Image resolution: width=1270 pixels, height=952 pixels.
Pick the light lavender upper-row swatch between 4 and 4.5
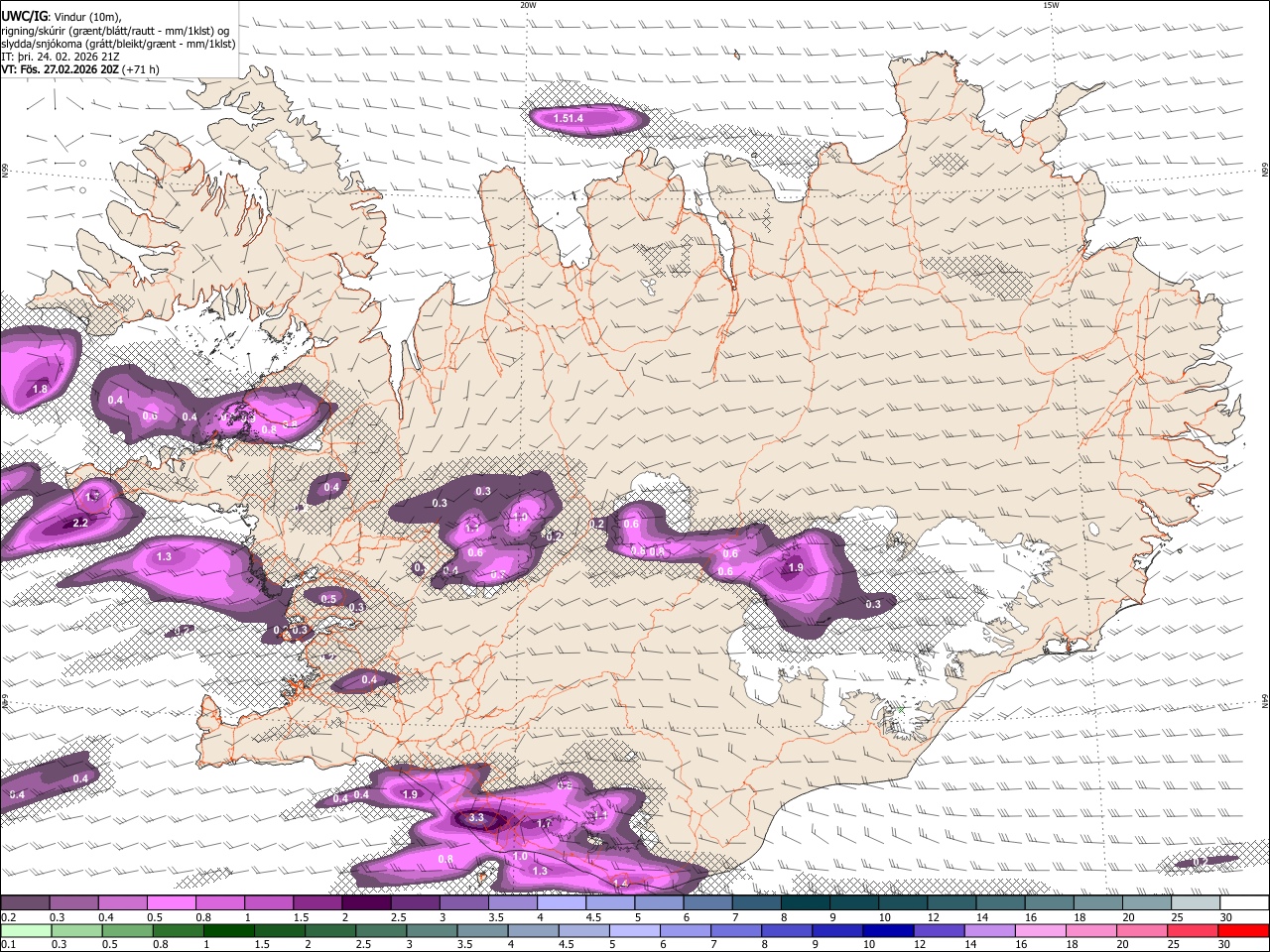coord(561,902)
